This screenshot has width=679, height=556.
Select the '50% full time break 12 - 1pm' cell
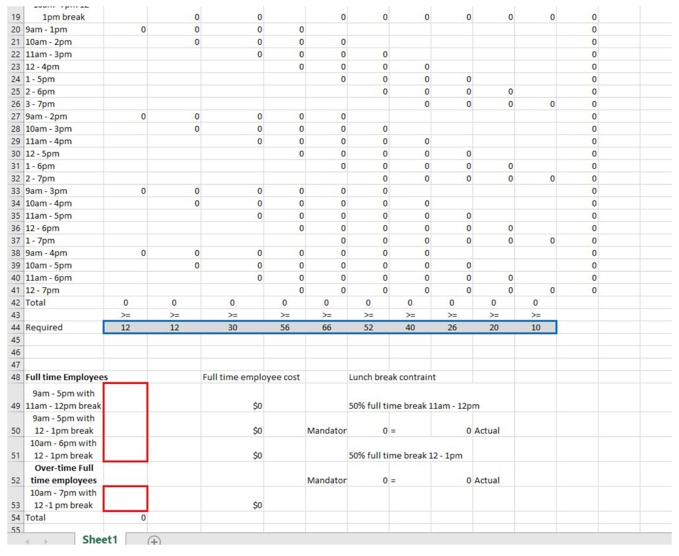(x=405, y=456)
